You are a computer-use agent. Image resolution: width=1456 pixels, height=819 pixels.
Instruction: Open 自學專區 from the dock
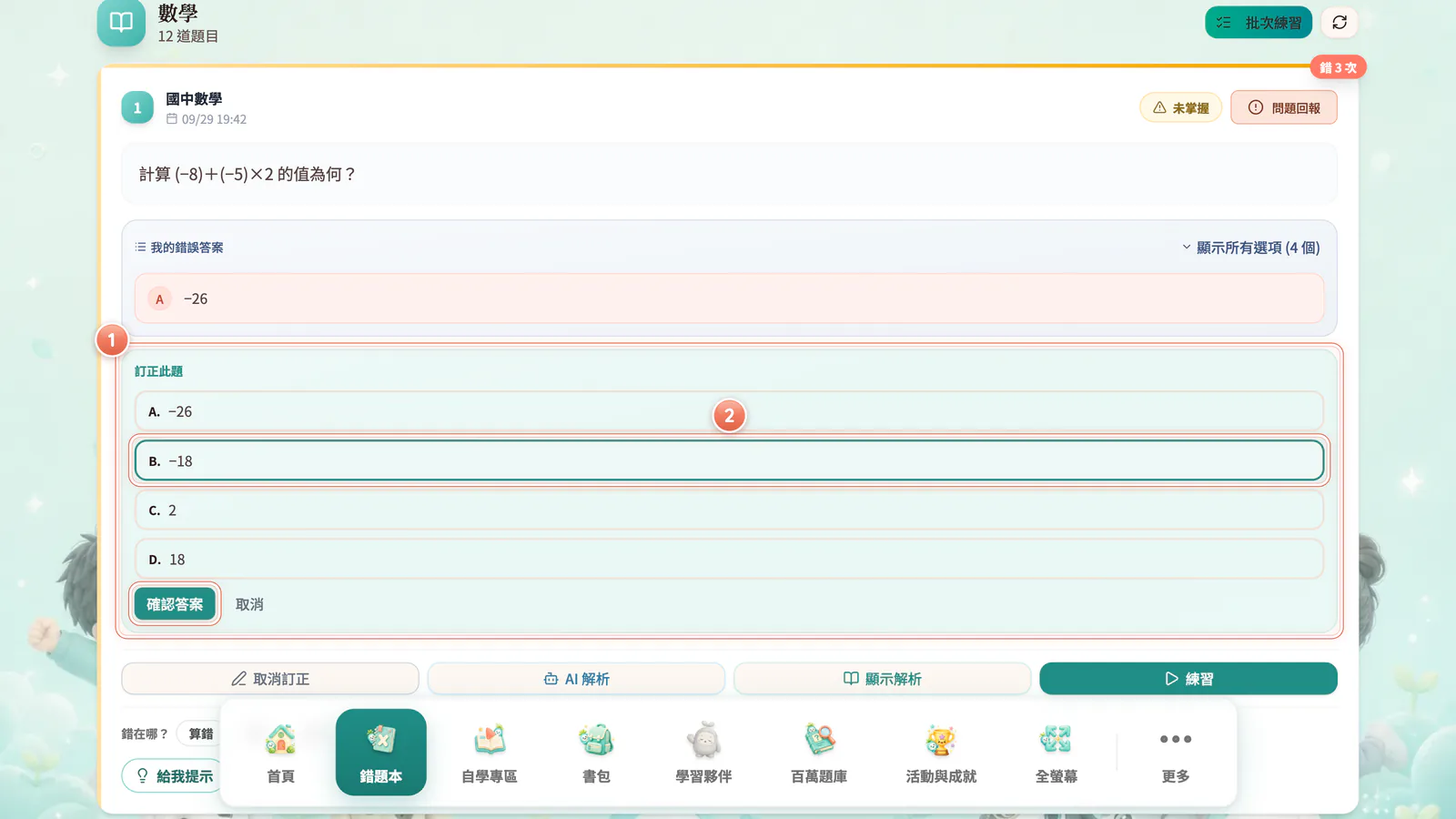pos(490,753)
